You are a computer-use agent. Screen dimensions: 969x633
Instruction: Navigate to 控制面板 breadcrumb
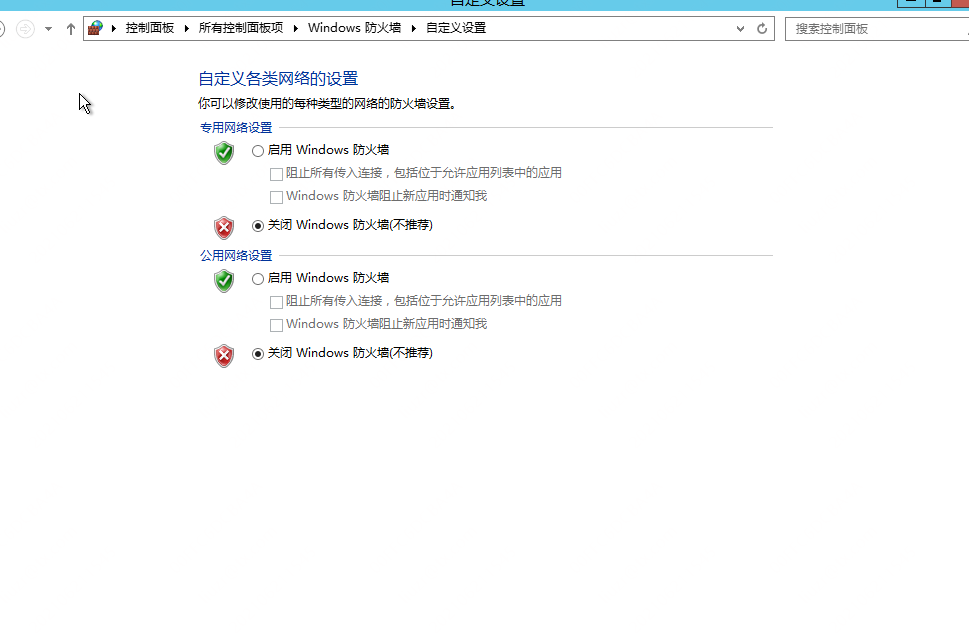(x=150, y=28)
